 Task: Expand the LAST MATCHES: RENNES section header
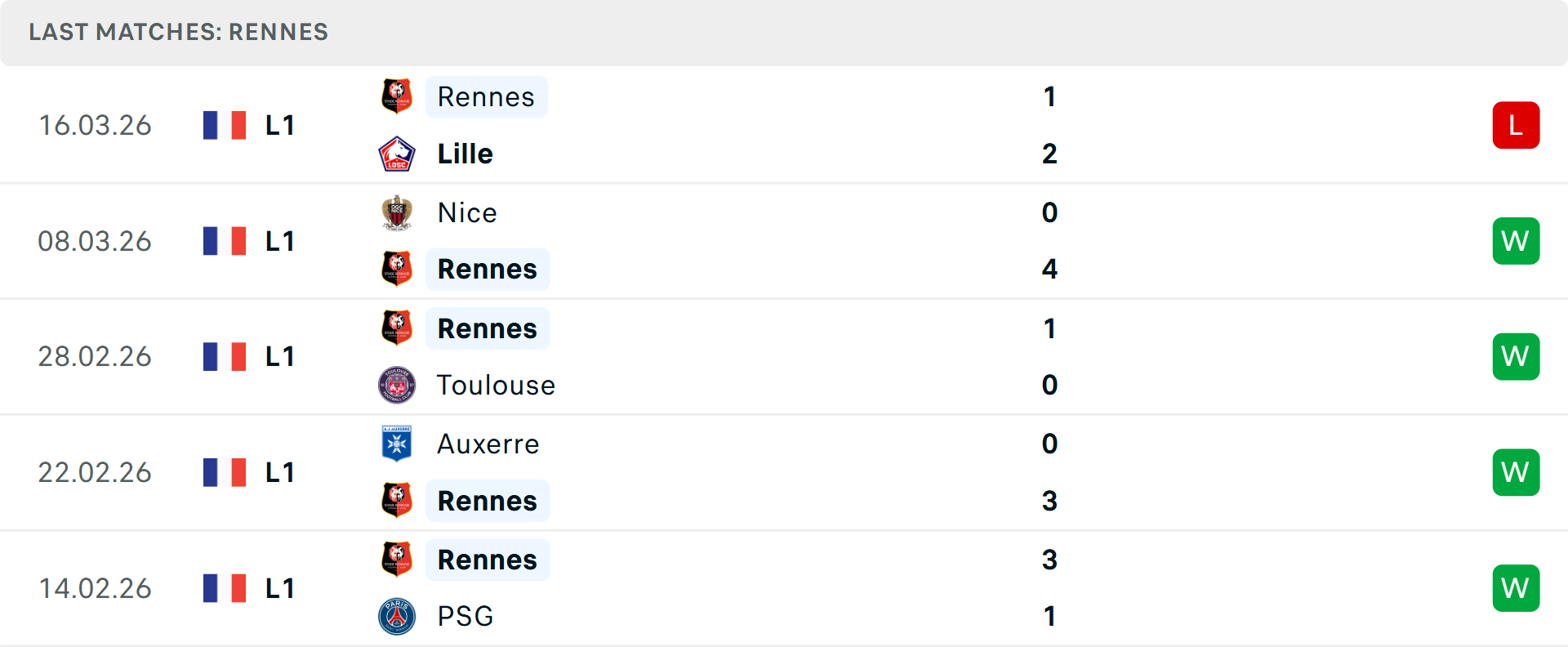pos(178,33)
